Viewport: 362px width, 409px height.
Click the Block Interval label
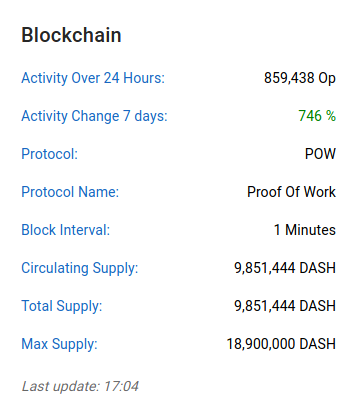tap(66, 230)
